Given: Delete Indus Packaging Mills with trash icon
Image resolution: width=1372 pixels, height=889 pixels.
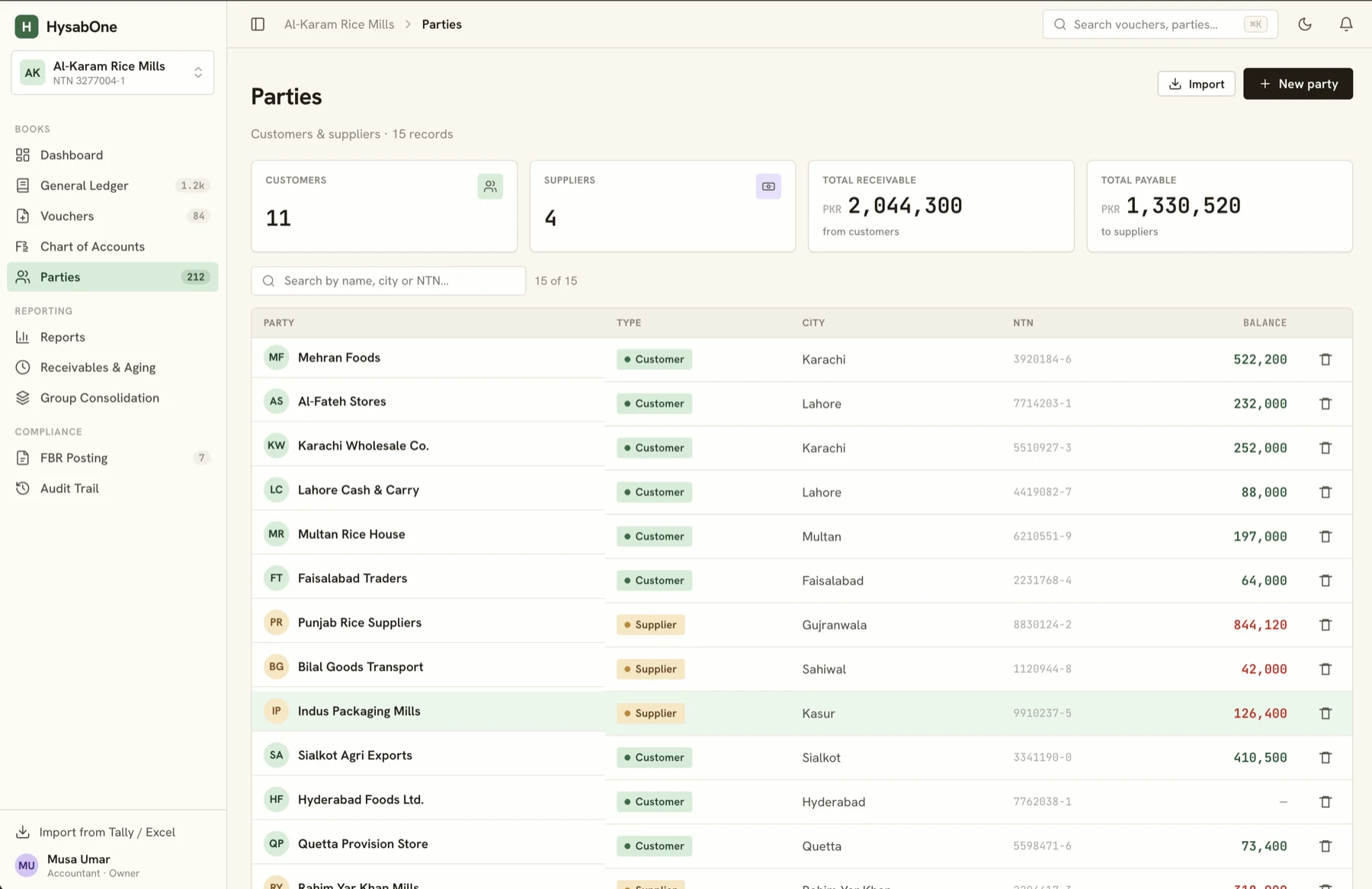Looking at the screenshot, I should click(1326, 713).
